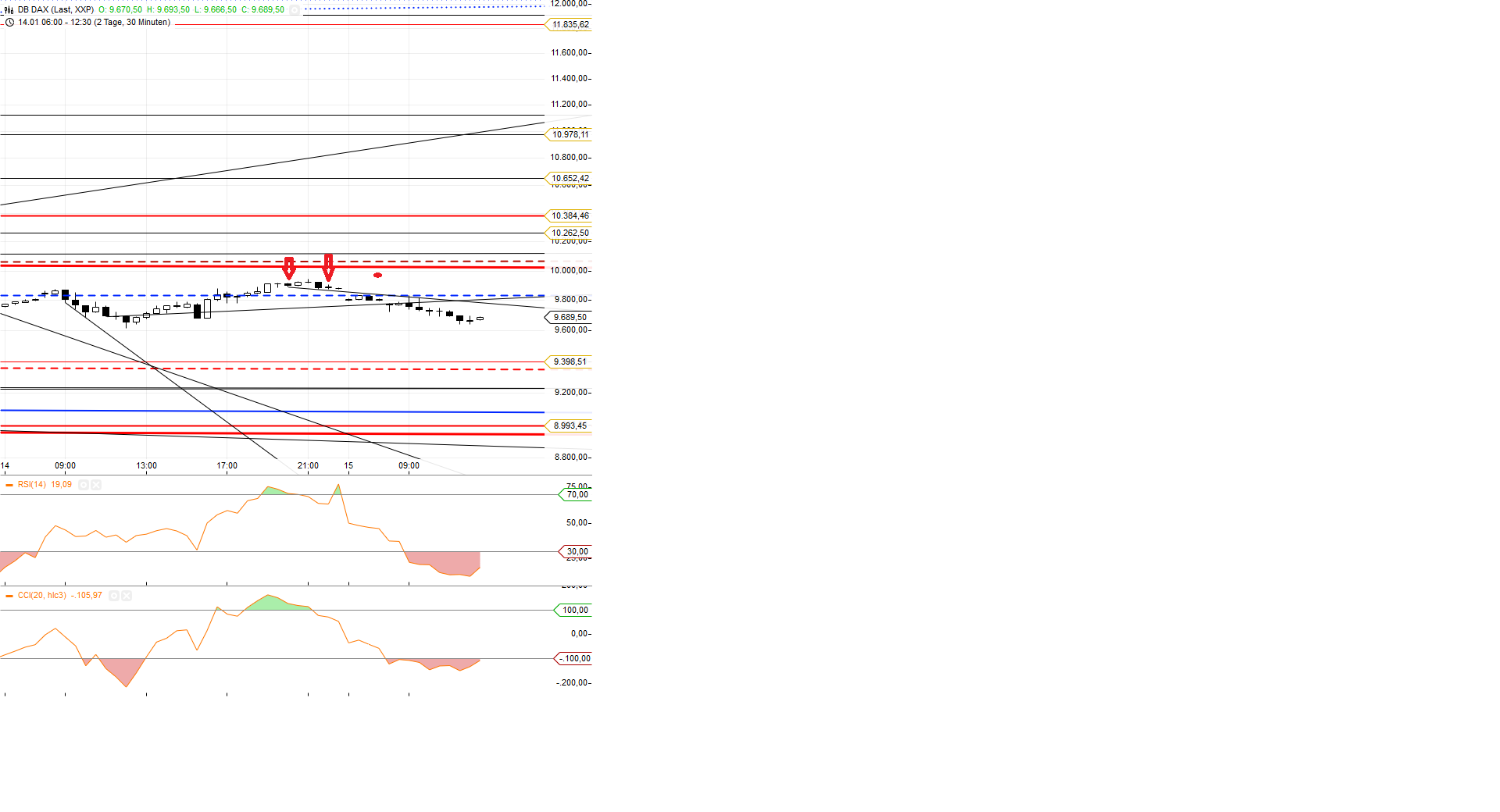Toggle visibility of the RSI(14) indicator
The height and width of the screenshot is (812, 1500).
tap(84, 485)
